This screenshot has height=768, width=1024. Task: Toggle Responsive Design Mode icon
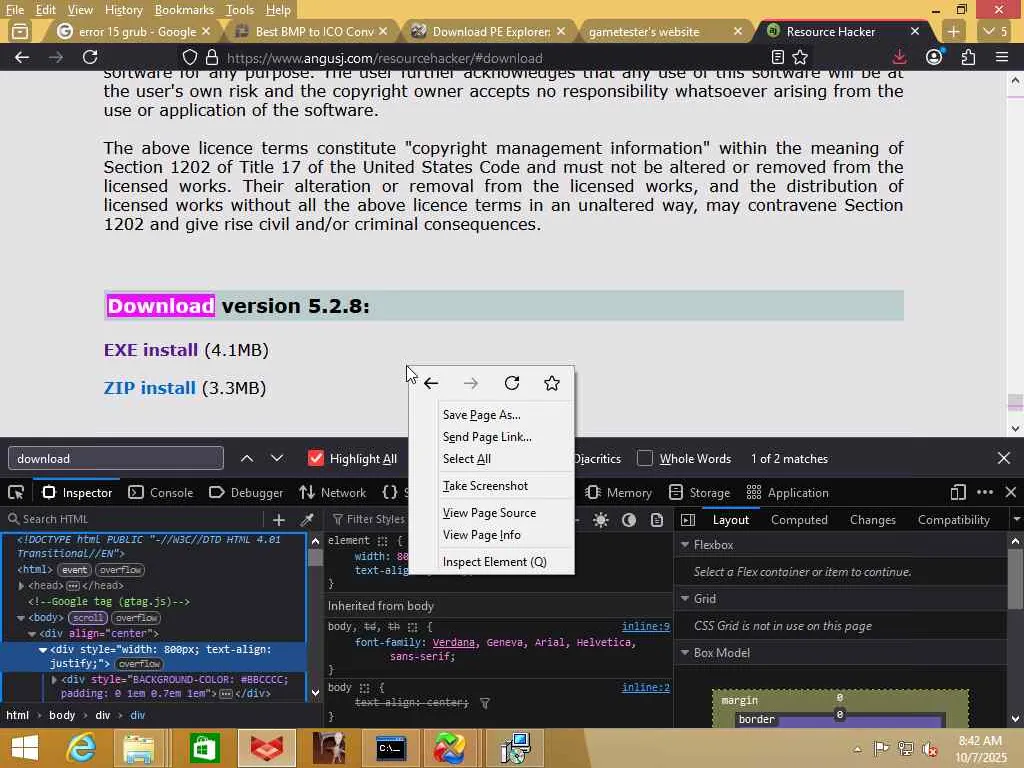(958, 492)
